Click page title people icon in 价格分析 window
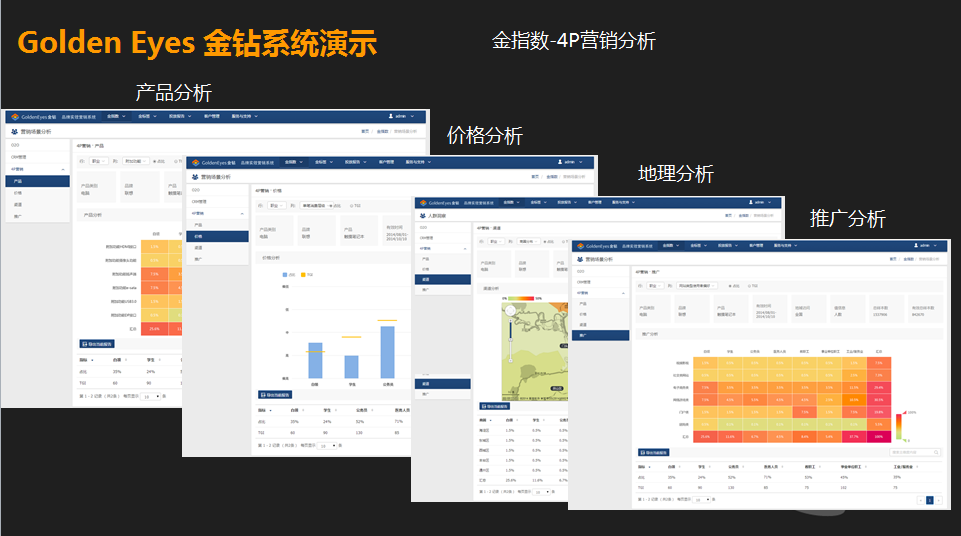 click(x=195, y=177)
